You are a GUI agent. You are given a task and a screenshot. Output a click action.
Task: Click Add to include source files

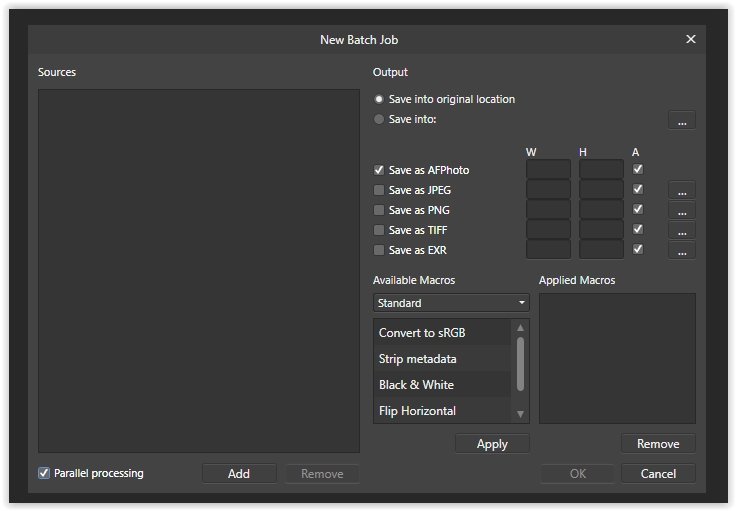tap(239, 473)
